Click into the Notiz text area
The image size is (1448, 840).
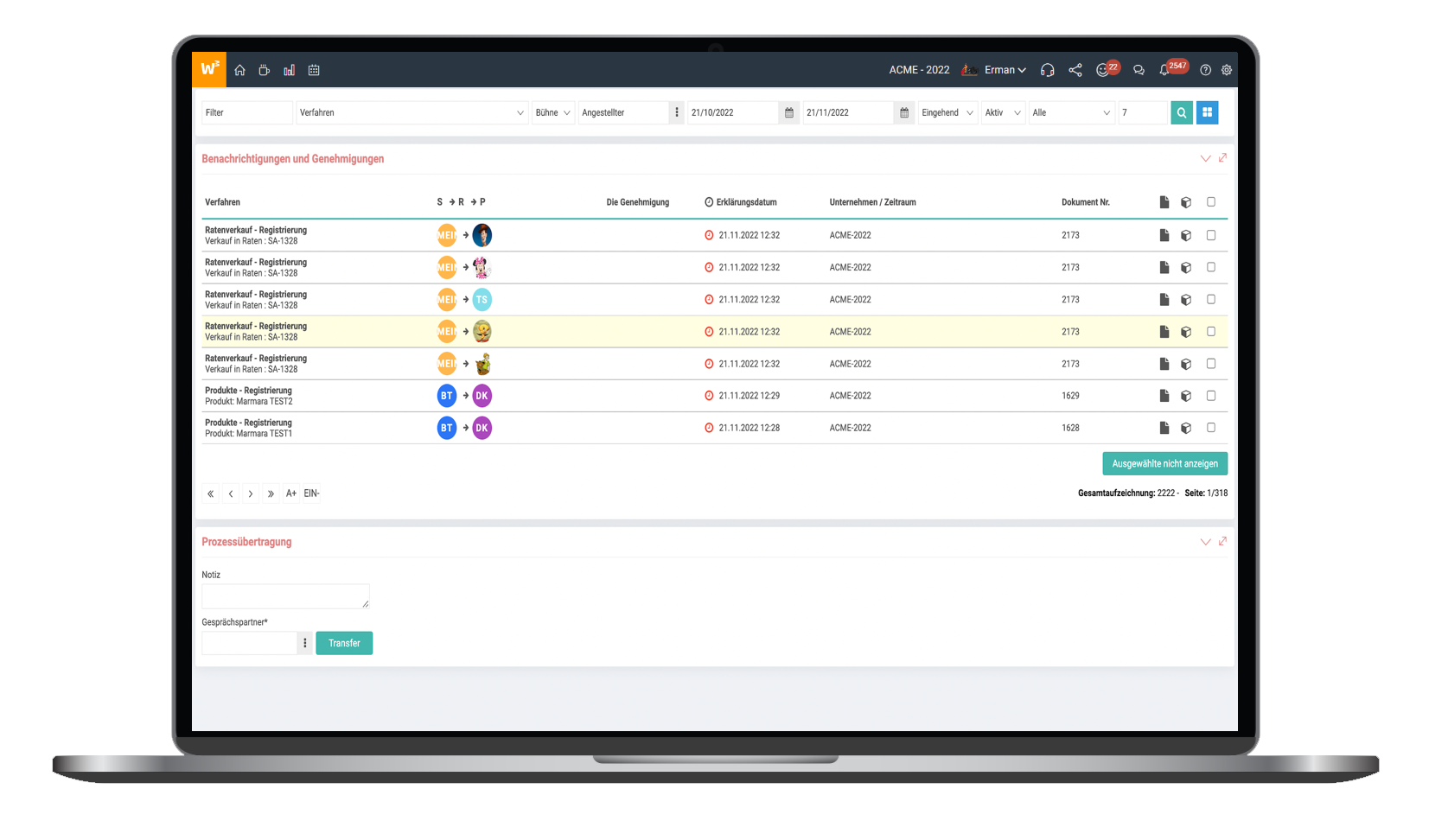click(285, 596)
